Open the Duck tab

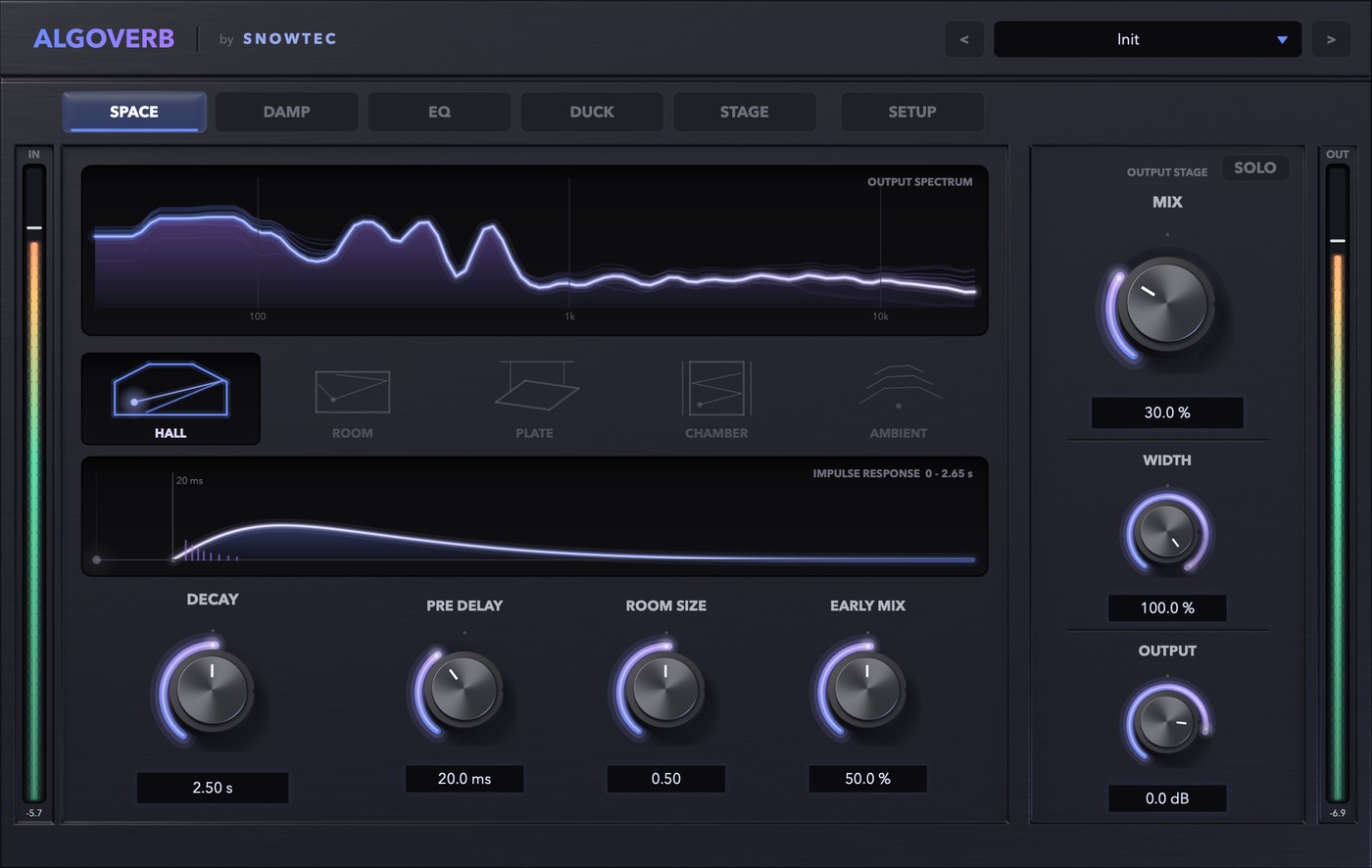(592, 112)
